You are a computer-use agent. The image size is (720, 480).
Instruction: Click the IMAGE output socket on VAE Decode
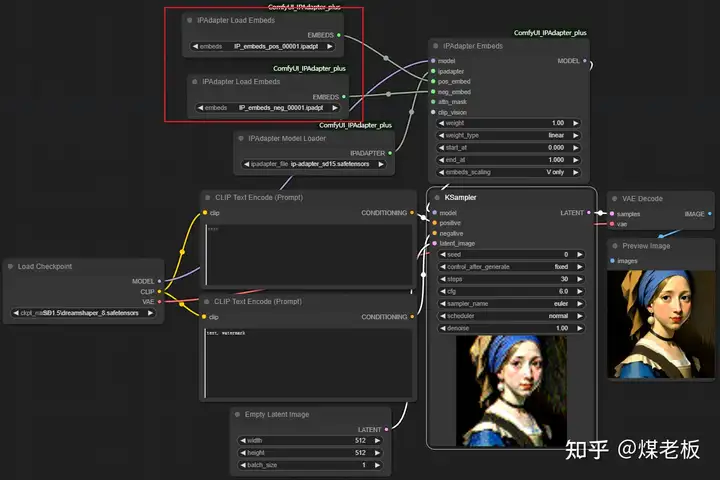coord(709,214)
